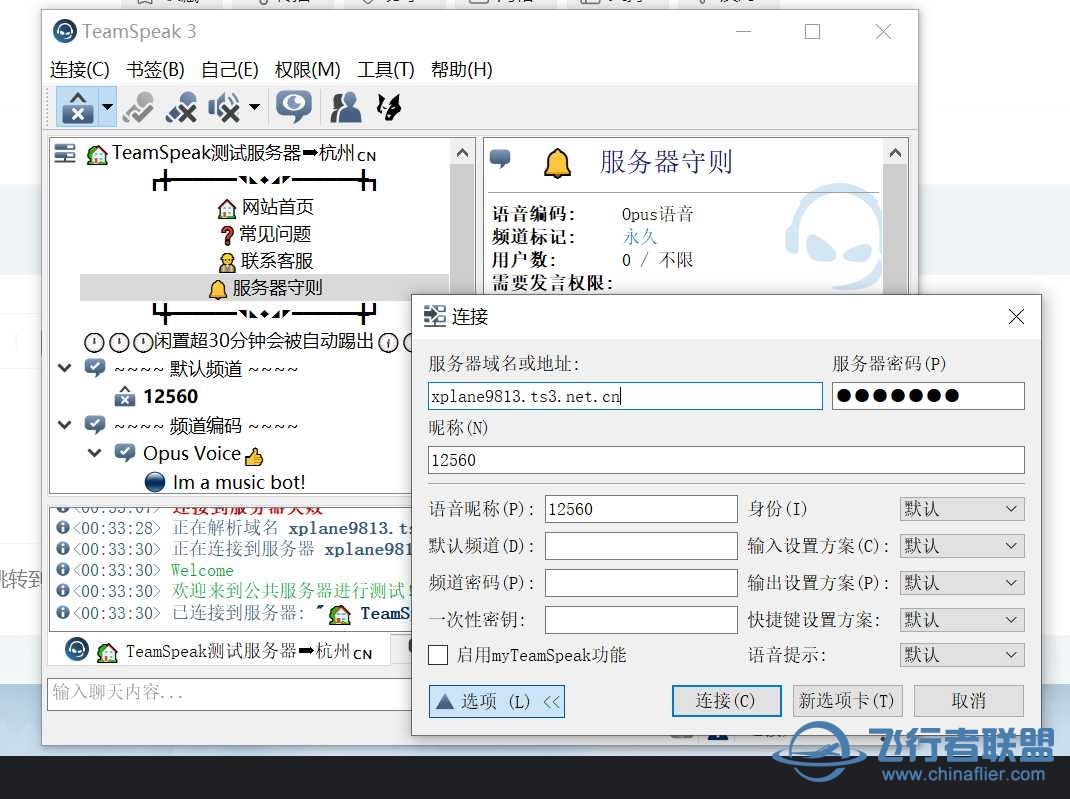Viewport: 1070px width, 799px height.
Task: Collapse the 选项 section in connect dialog
Action: click(x=496, y=701)
